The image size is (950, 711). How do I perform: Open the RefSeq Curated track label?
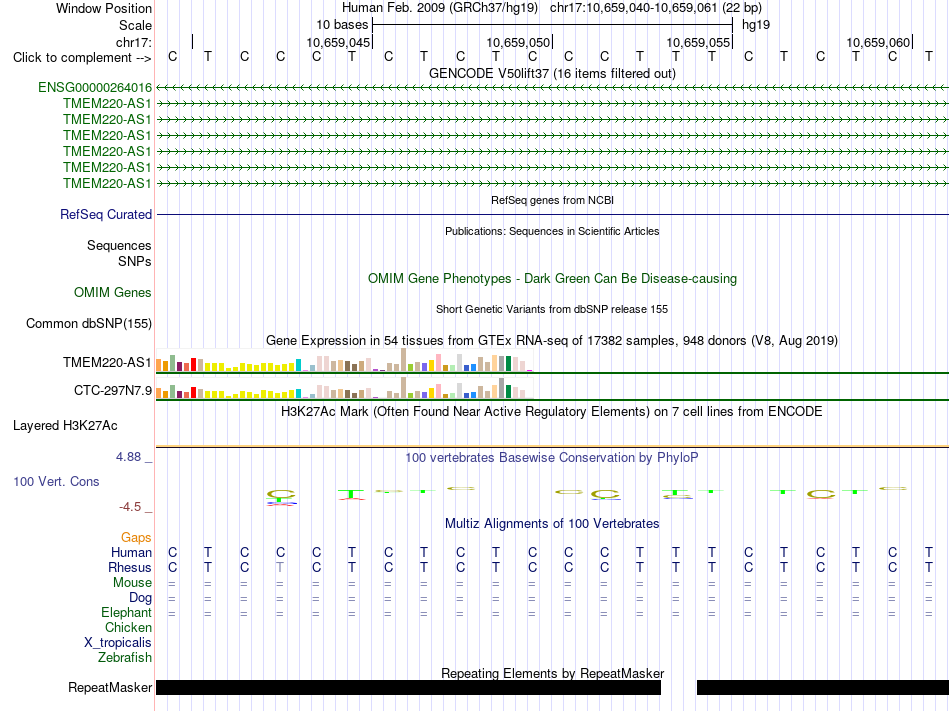tap(106, 214)
